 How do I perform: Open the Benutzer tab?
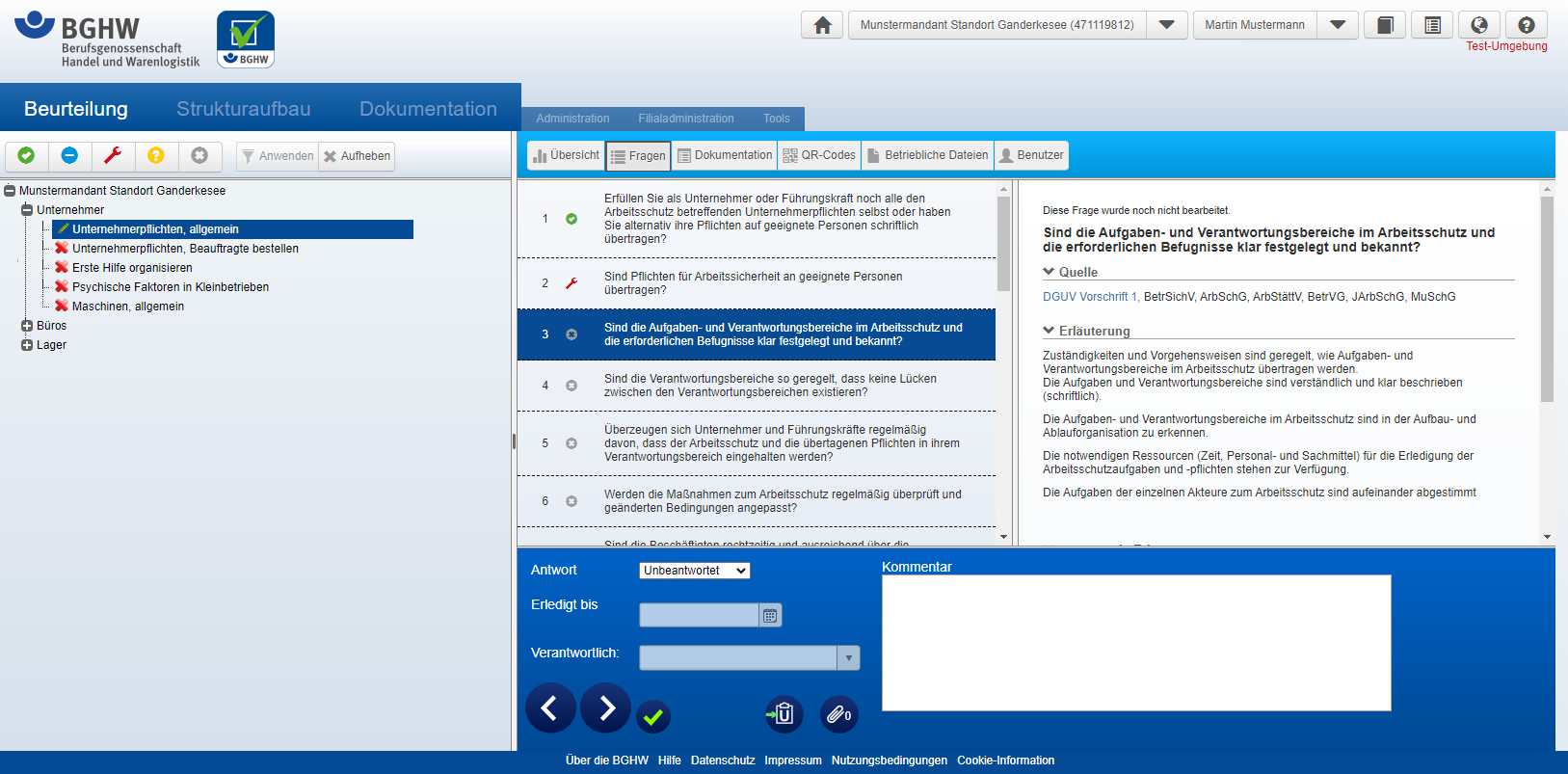click(1032, 155)
